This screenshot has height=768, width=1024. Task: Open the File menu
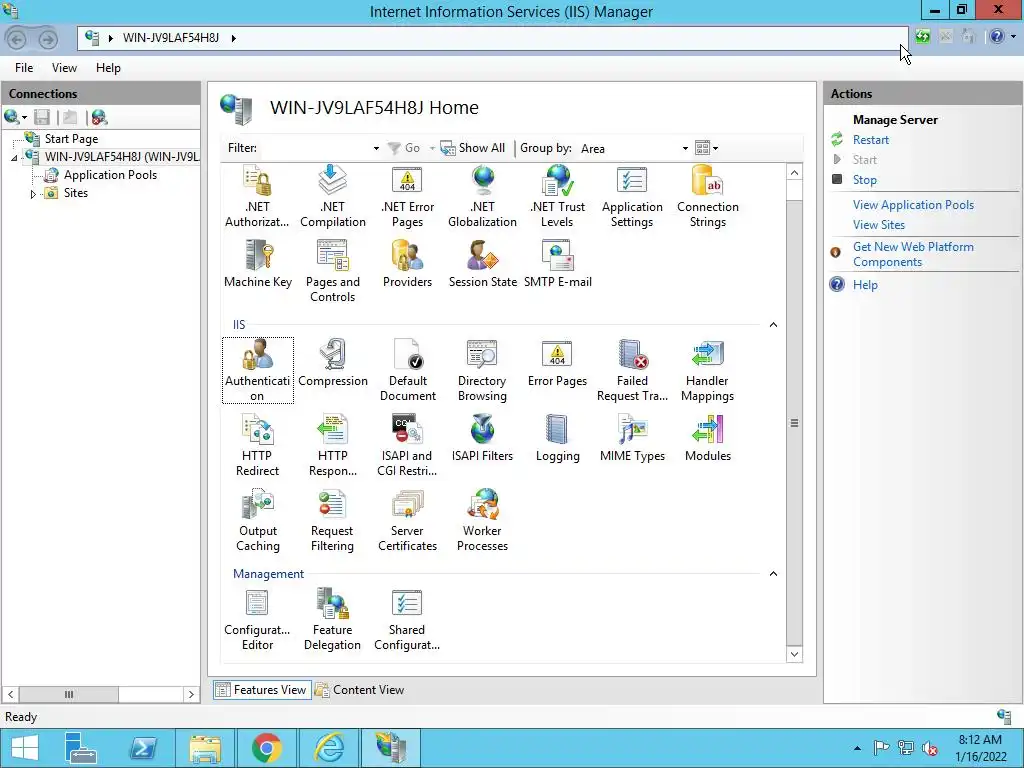coord(24,68)
